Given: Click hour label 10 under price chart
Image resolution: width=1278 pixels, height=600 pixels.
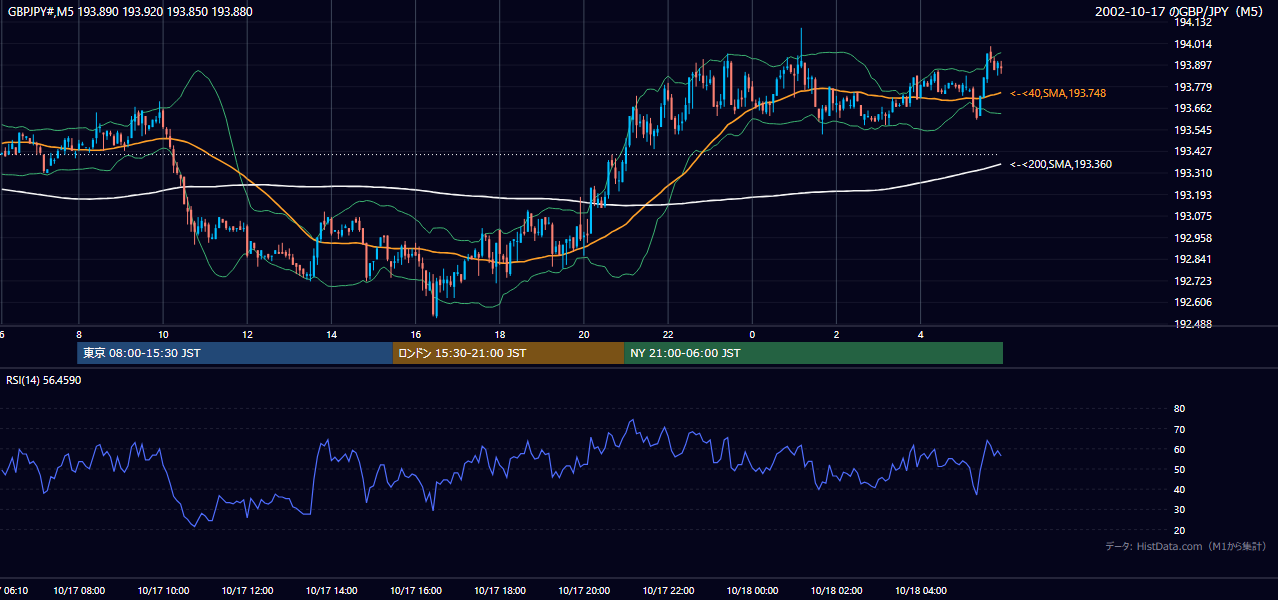Looking at the screenshot, I should [163, 335].
